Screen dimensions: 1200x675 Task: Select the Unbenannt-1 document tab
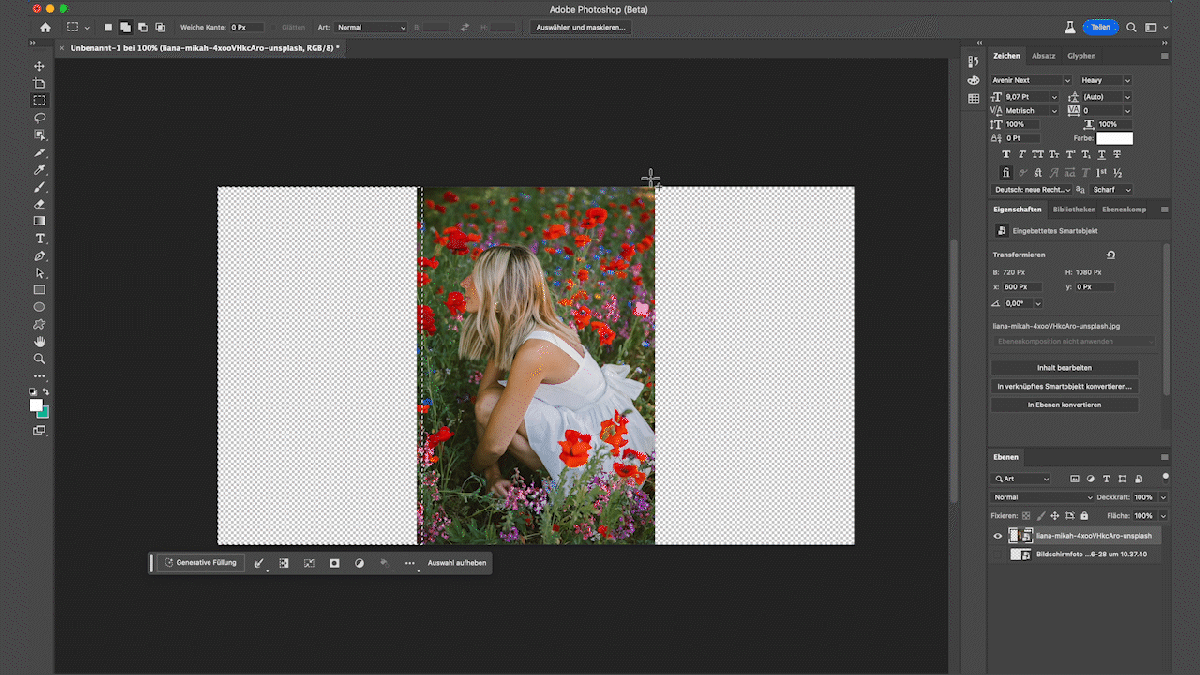pos(205,47)
